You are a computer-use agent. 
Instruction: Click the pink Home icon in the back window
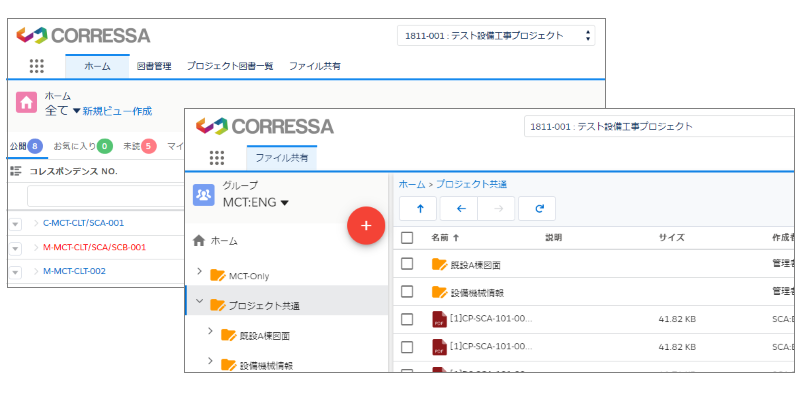tap(27, 102)
